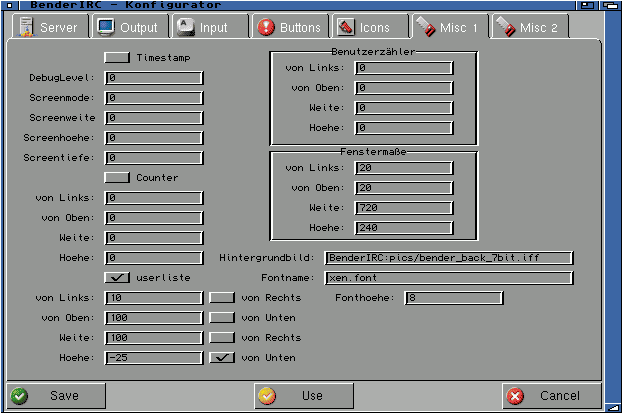Toggle von Rechts checkbox beside Weite 100
Image resolution: width=622 pixels, height=413 pixels.
point(222,338)
